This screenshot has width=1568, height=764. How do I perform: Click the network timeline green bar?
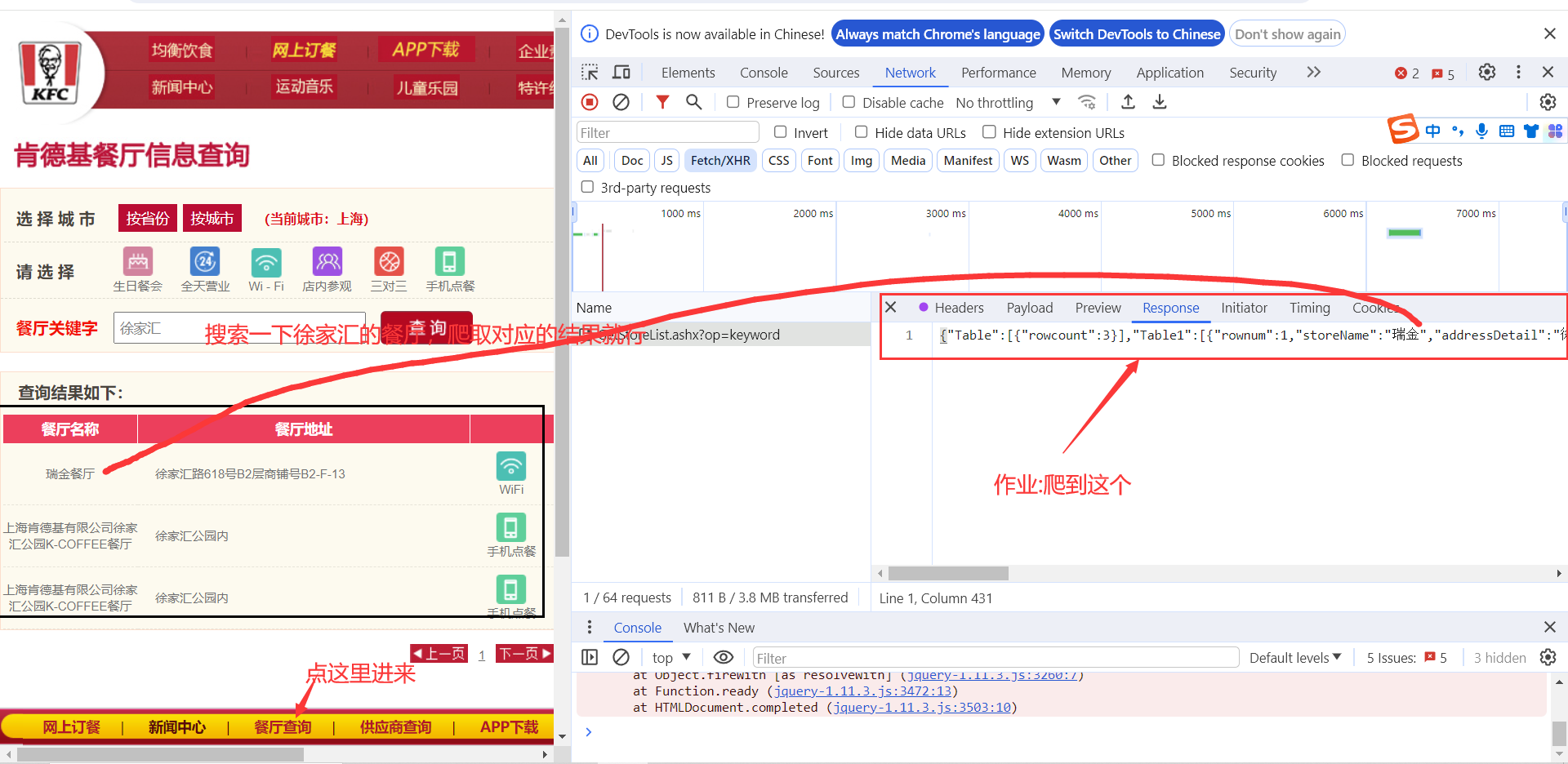click(1405, 233)
